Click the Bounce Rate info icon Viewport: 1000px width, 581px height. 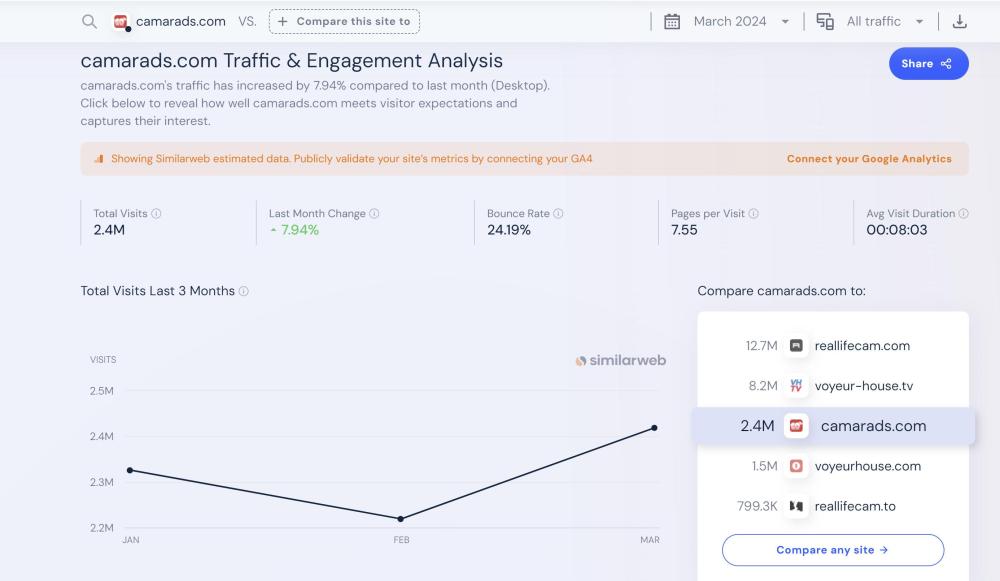[x=558, y=214]
